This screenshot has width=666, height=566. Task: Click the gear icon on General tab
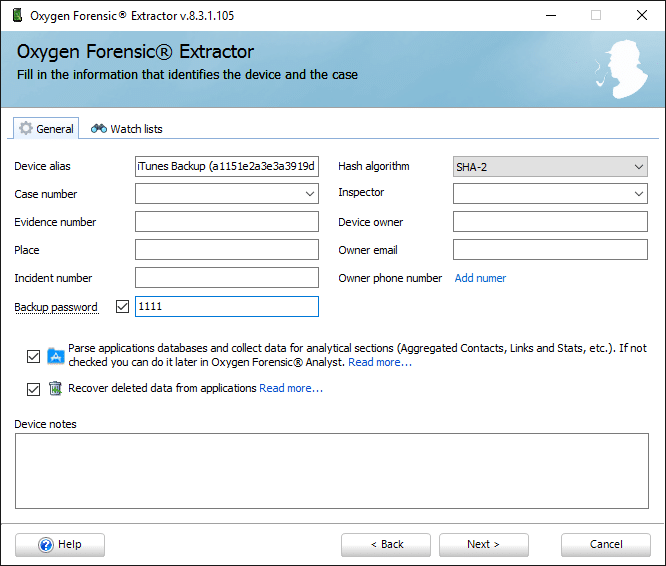(26, 128)
